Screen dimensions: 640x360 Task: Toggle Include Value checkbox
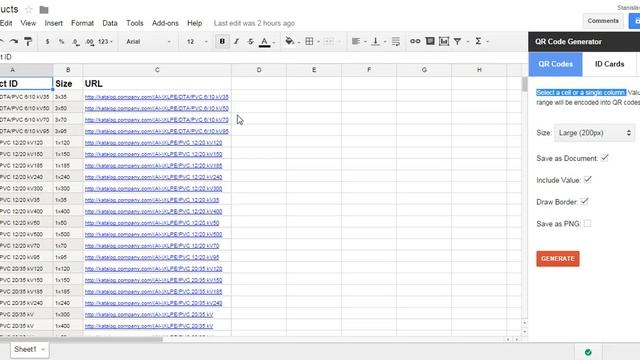tap(587, 180)
